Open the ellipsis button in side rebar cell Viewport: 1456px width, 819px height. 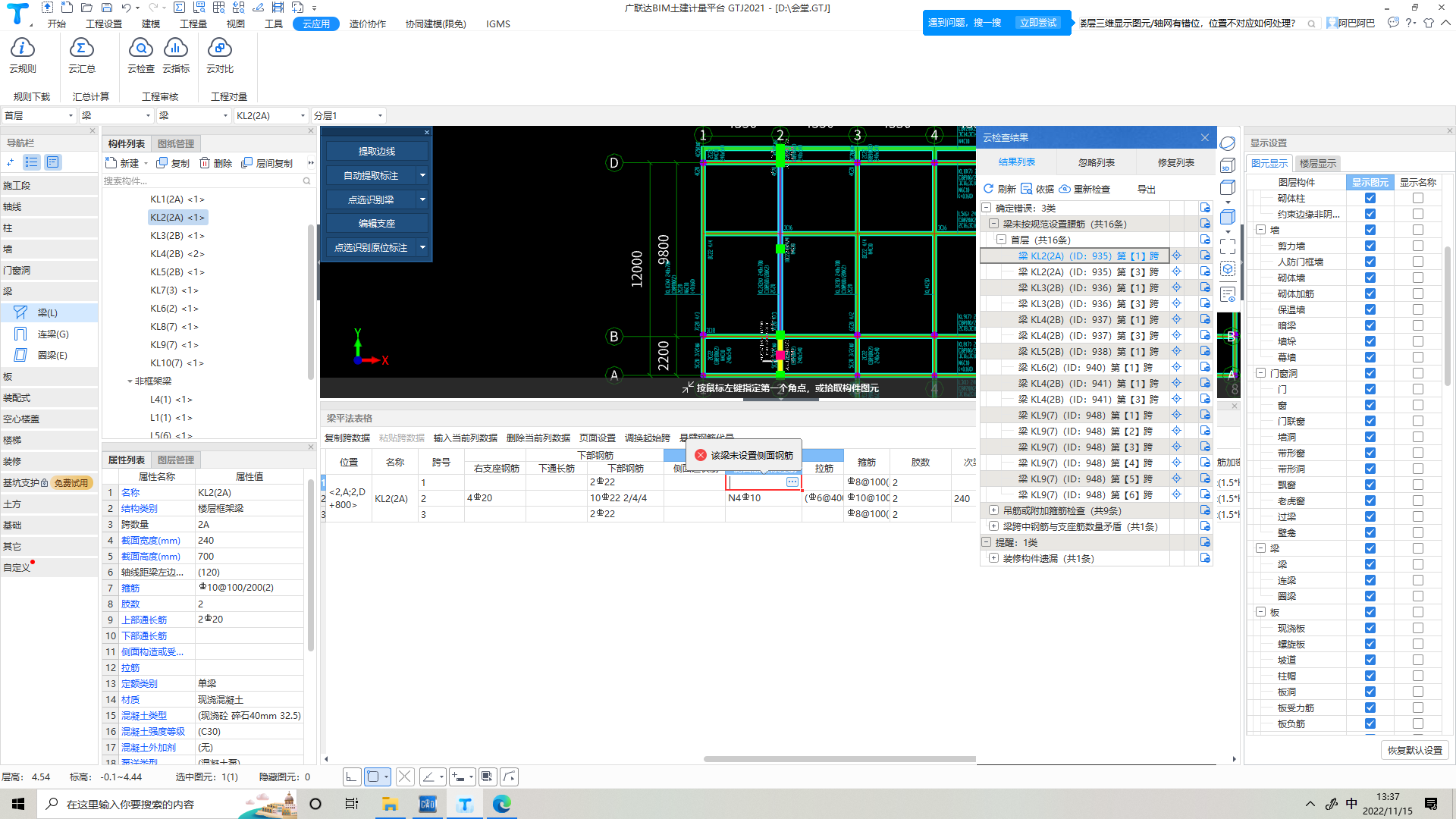[x=792, y=482]
